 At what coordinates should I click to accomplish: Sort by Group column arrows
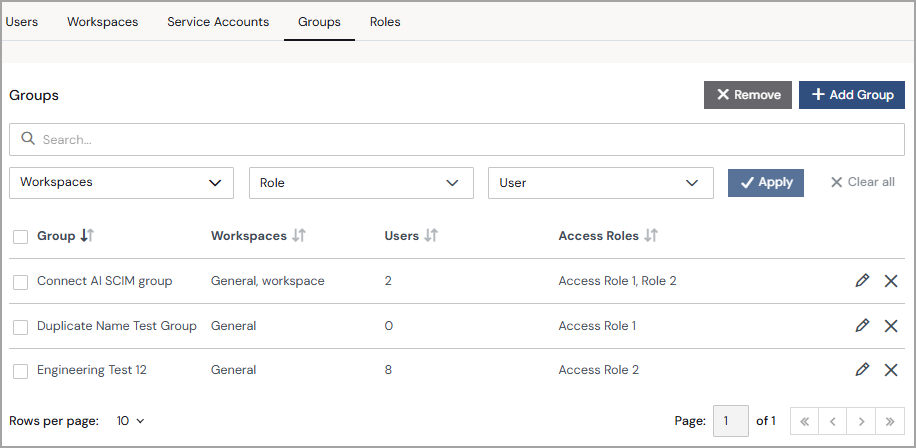point(87,235)
